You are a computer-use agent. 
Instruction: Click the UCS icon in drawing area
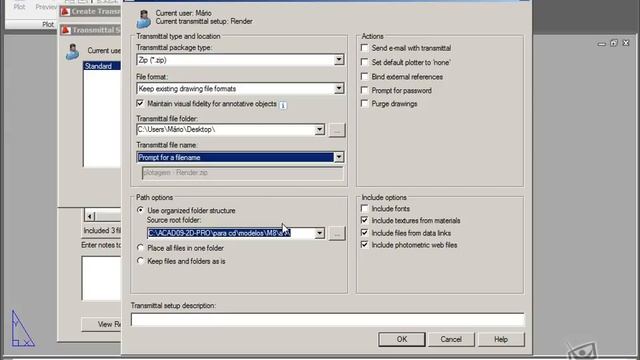[22, 329]
